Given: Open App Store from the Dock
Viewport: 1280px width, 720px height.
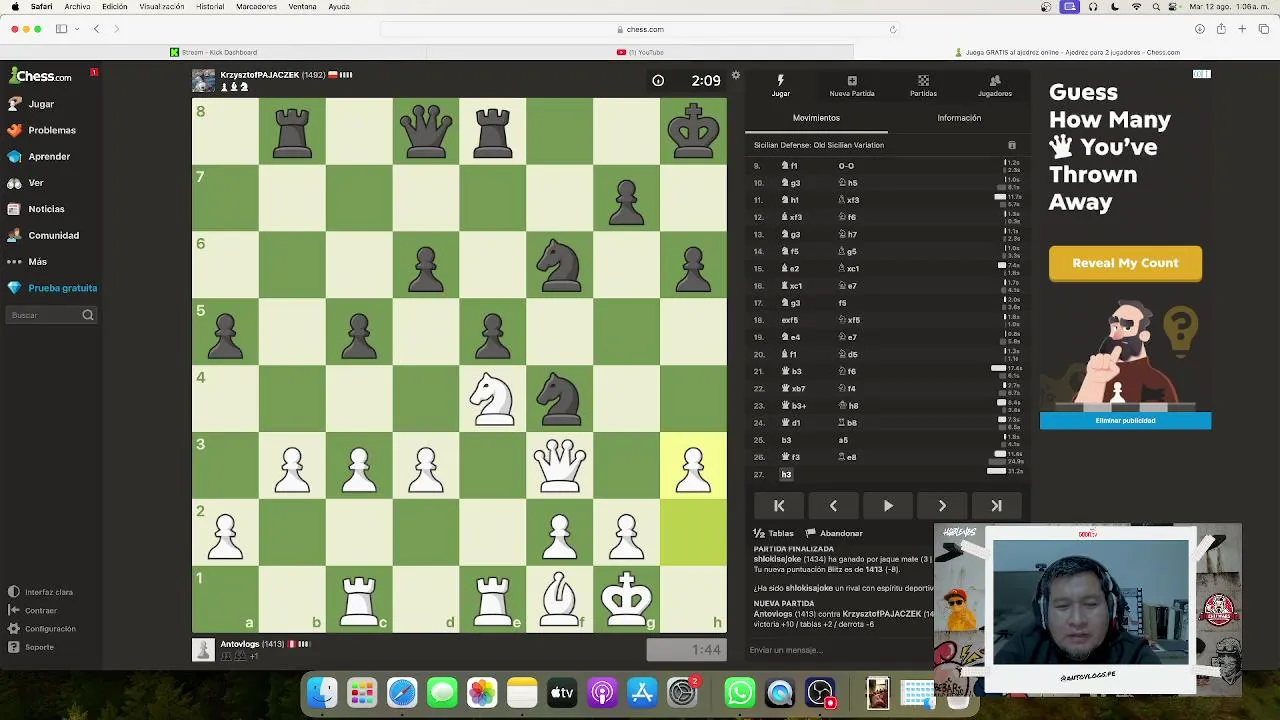Looking at the screenshot, I should click(x=642, y=692).
